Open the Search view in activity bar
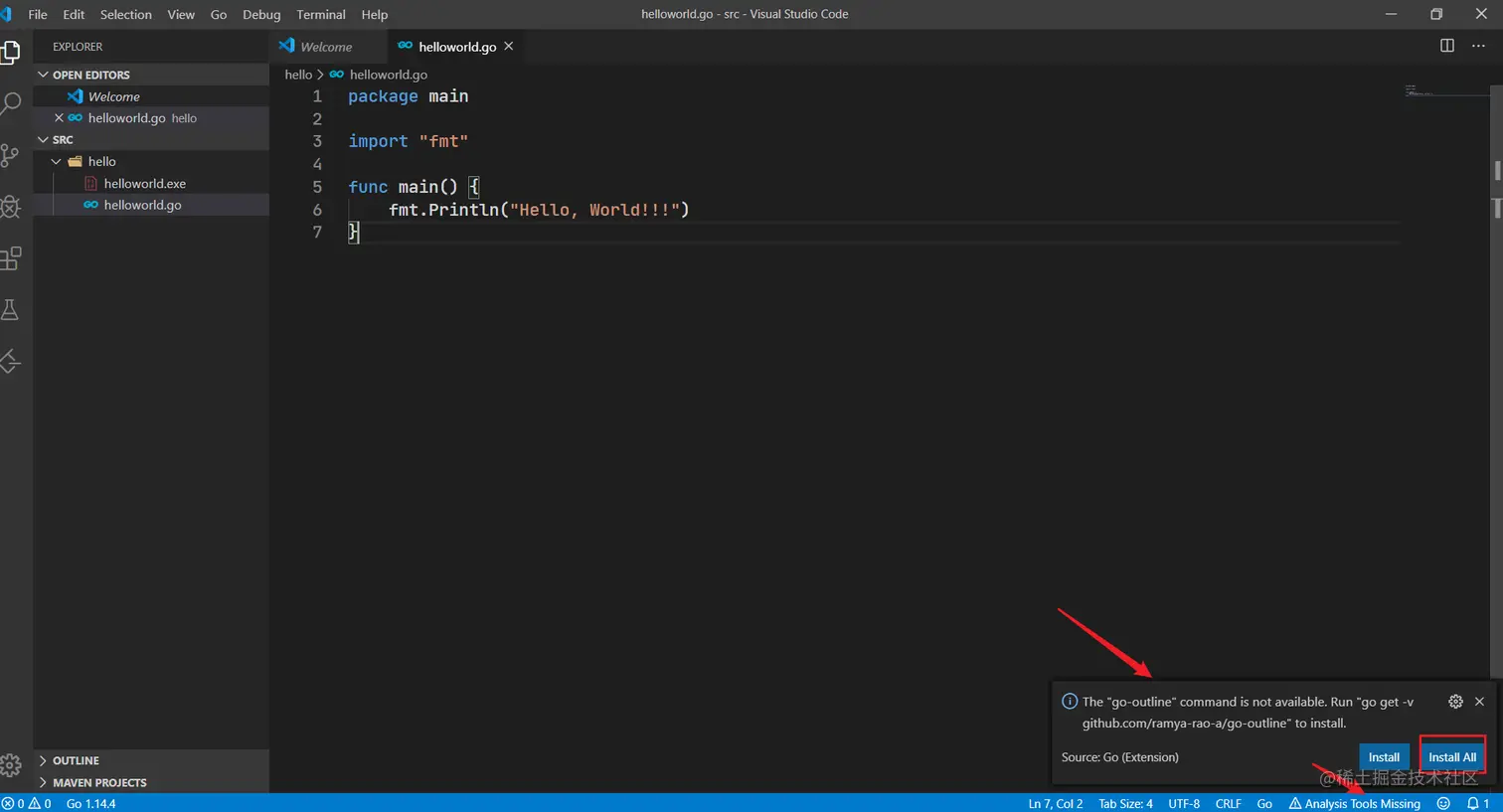 [x=10, y=103]
